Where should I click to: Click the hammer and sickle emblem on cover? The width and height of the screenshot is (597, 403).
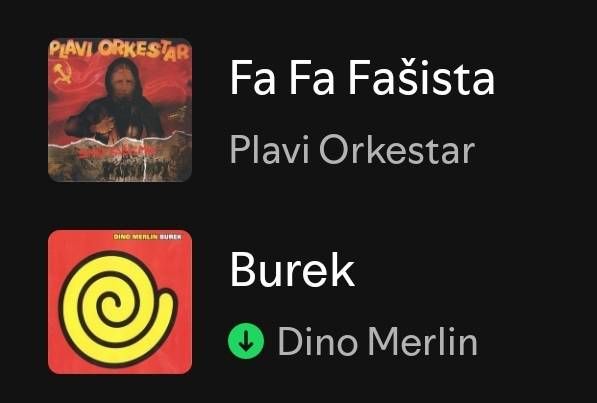tap(62, 74)
